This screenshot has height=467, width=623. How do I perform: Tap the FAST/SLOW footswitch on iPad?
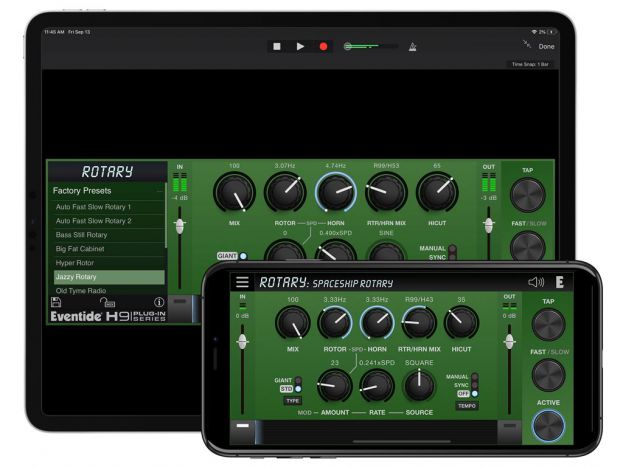click(527, 246)
